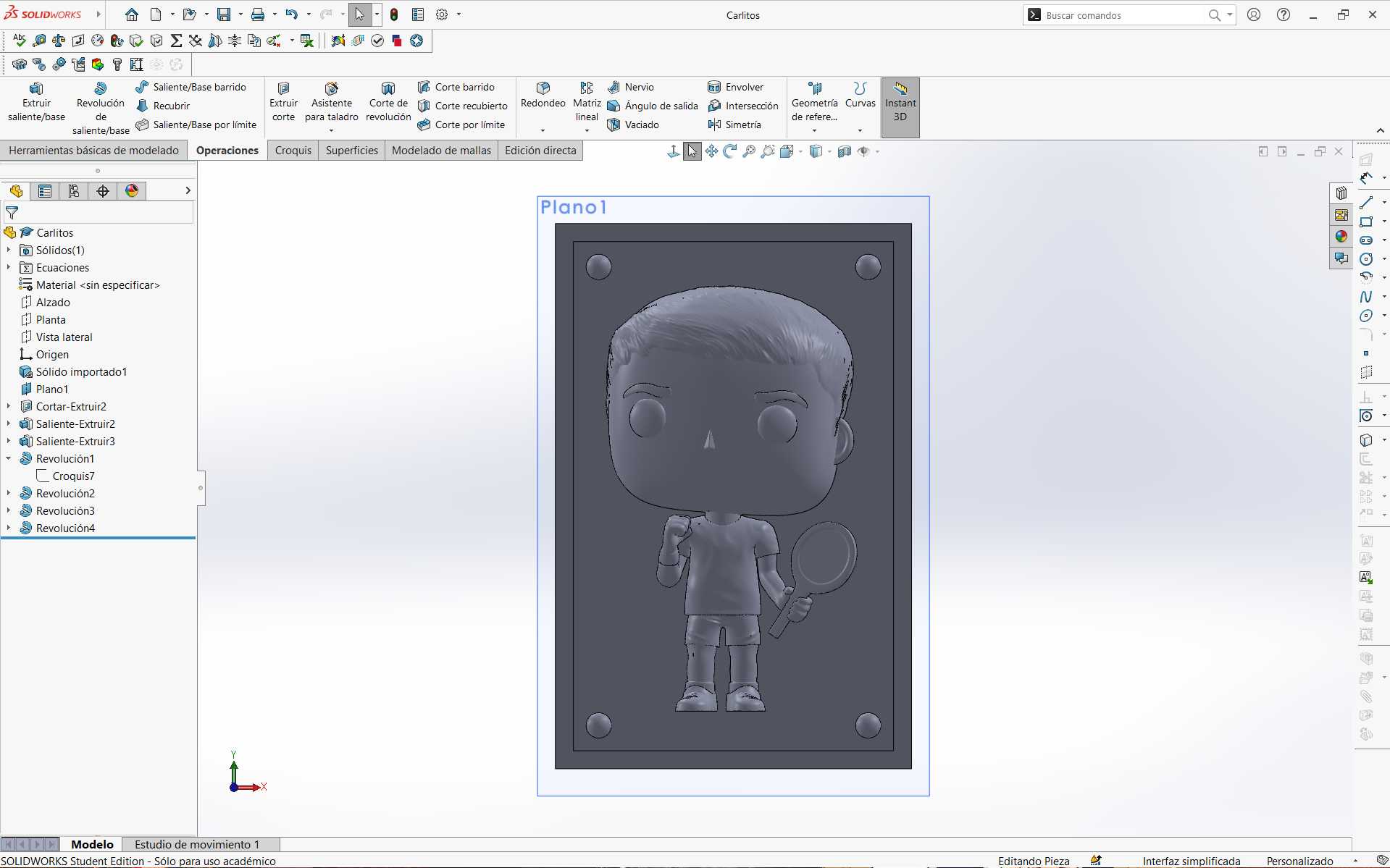This screenshot has width=1390, height=868.
Task: Switch to Superficies tab
Action: point(351,150)
